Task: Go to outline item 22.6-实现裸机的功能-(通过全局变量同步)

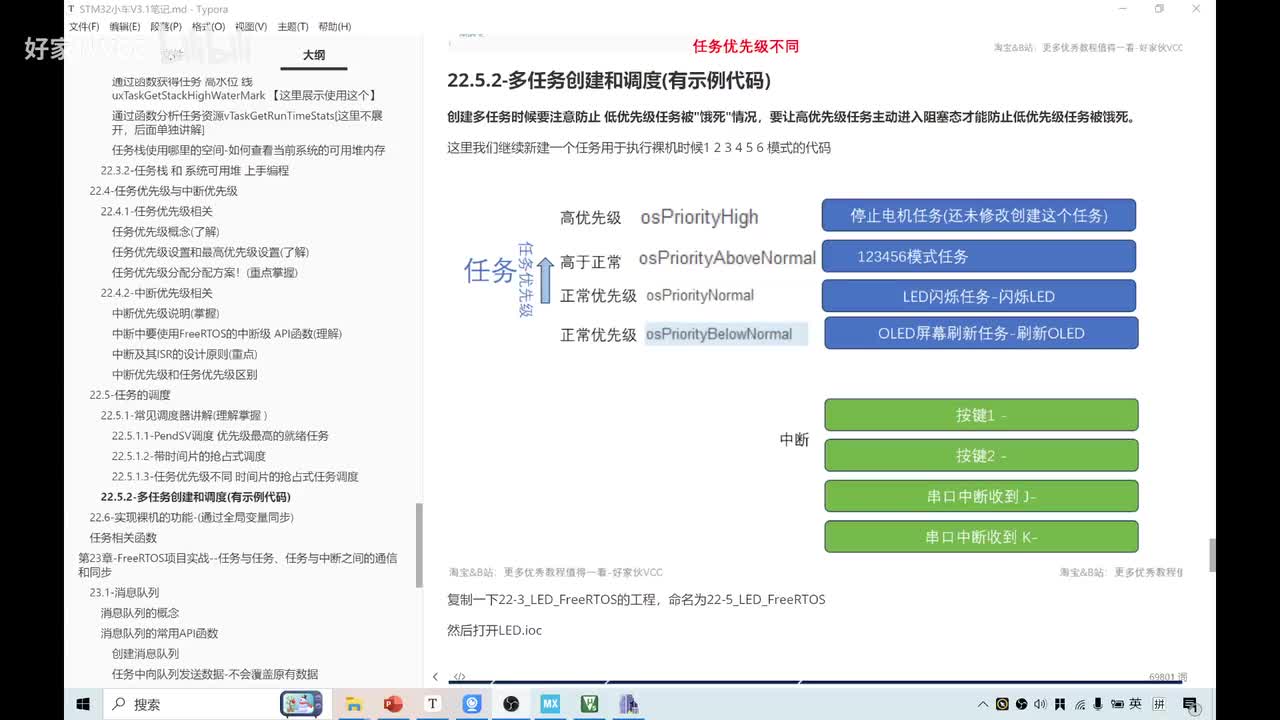Action: coord(191,517)
